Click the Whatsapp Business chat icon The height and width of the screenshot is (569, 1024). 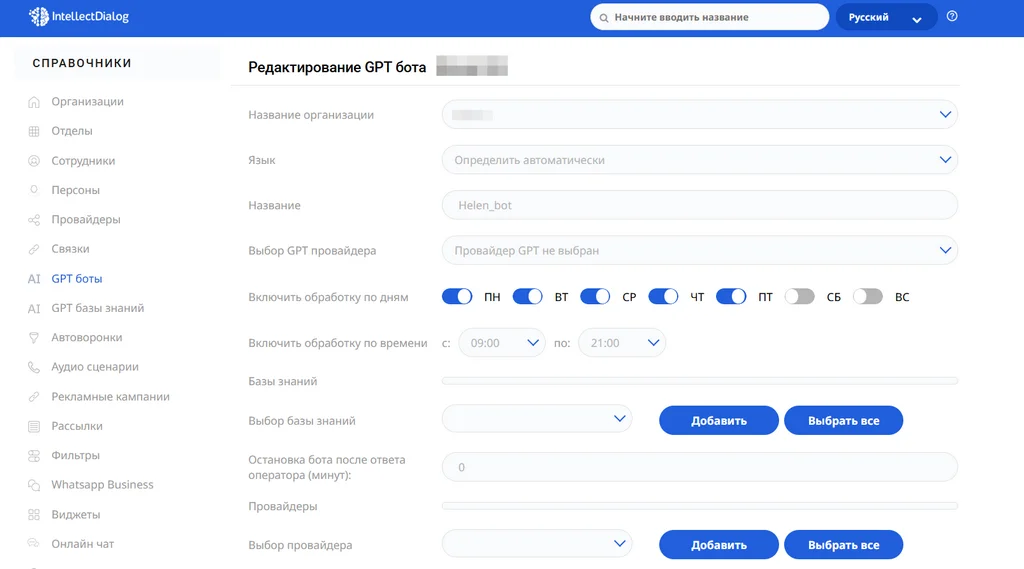click(34, 485)
